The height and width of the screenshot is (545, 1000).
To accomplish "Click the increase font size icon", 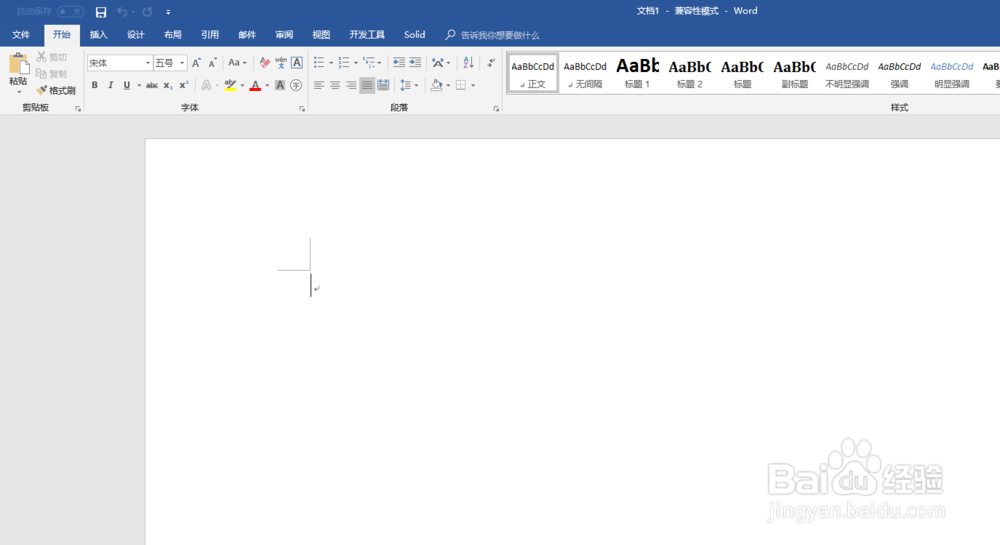I will pos(196,62).
